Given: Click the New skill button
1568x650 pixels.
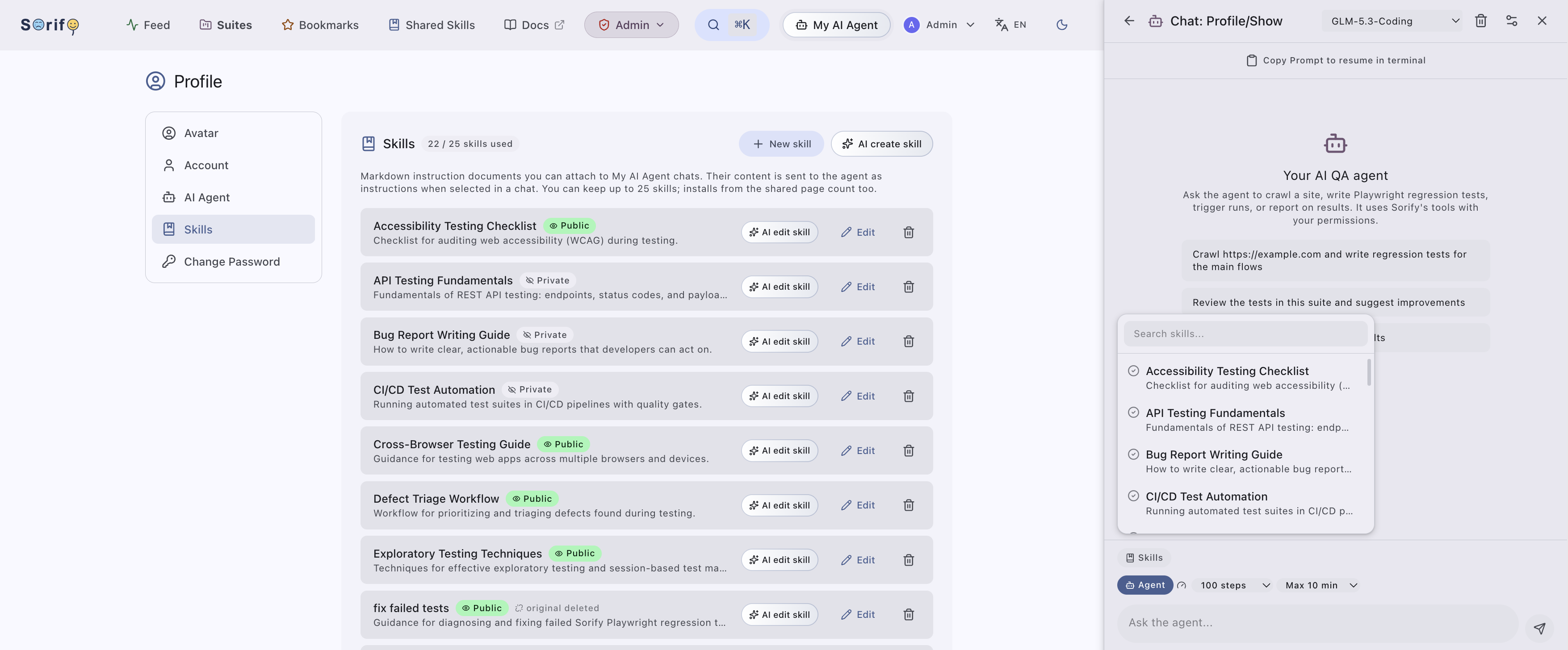Looking at the screenshot, I should [x=781, y=144].
